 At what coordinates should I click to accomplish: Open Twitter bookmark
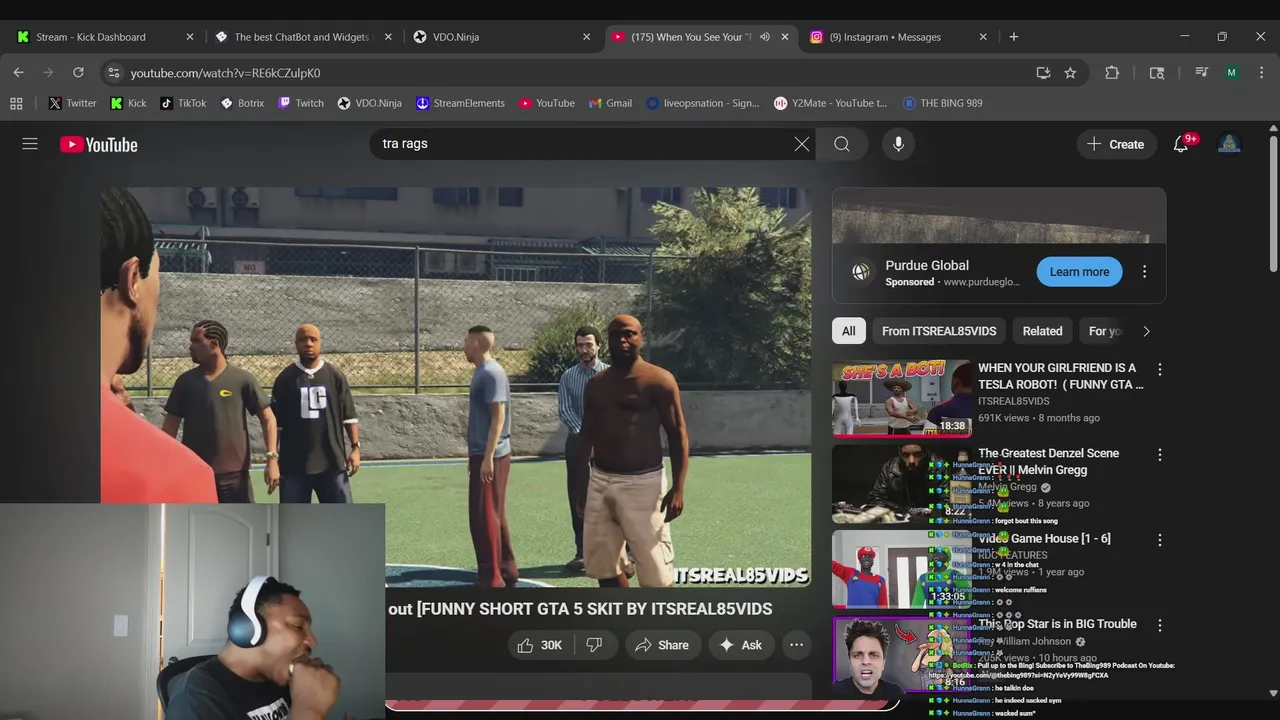point(73,103)
